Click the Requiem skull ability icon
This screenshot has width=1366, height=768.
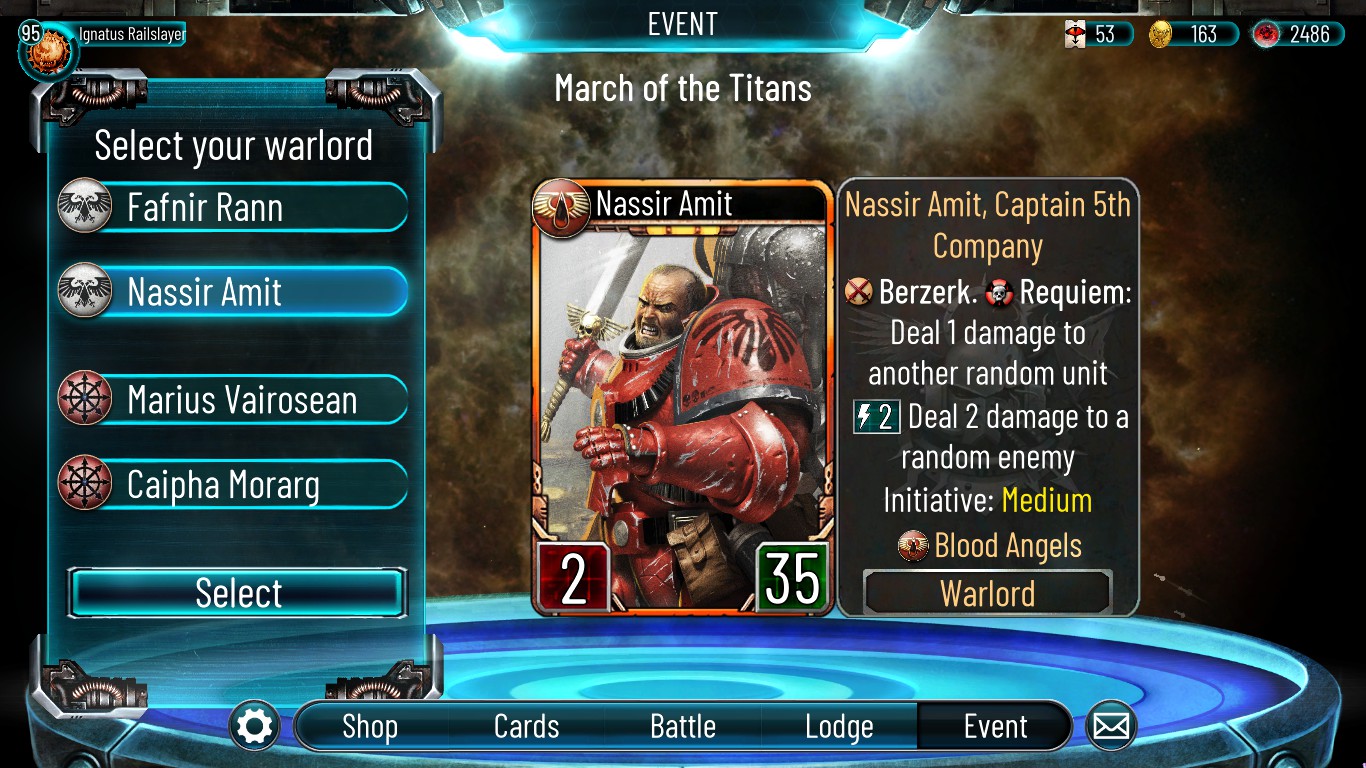[998, 292]
